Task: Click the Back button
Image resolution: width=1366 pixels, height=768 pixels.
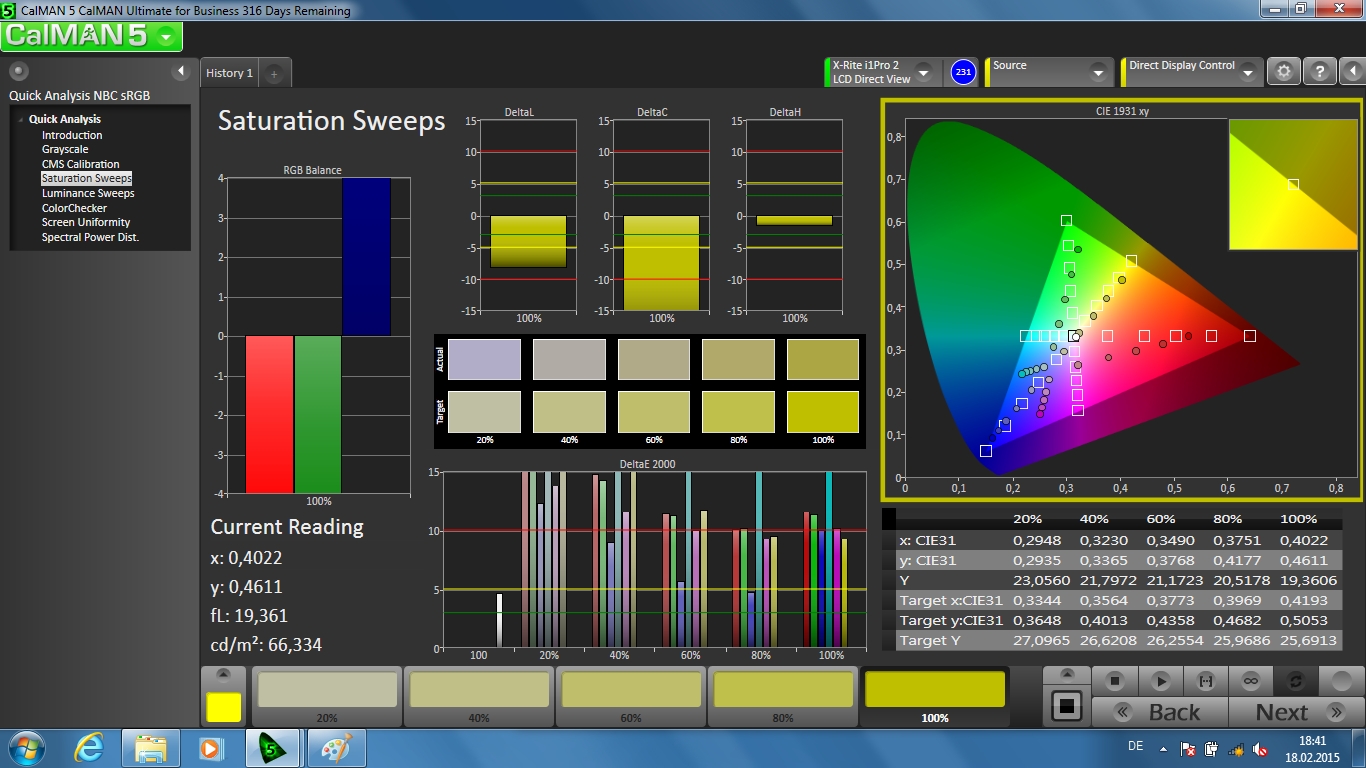Action: tap(1160, 712)
